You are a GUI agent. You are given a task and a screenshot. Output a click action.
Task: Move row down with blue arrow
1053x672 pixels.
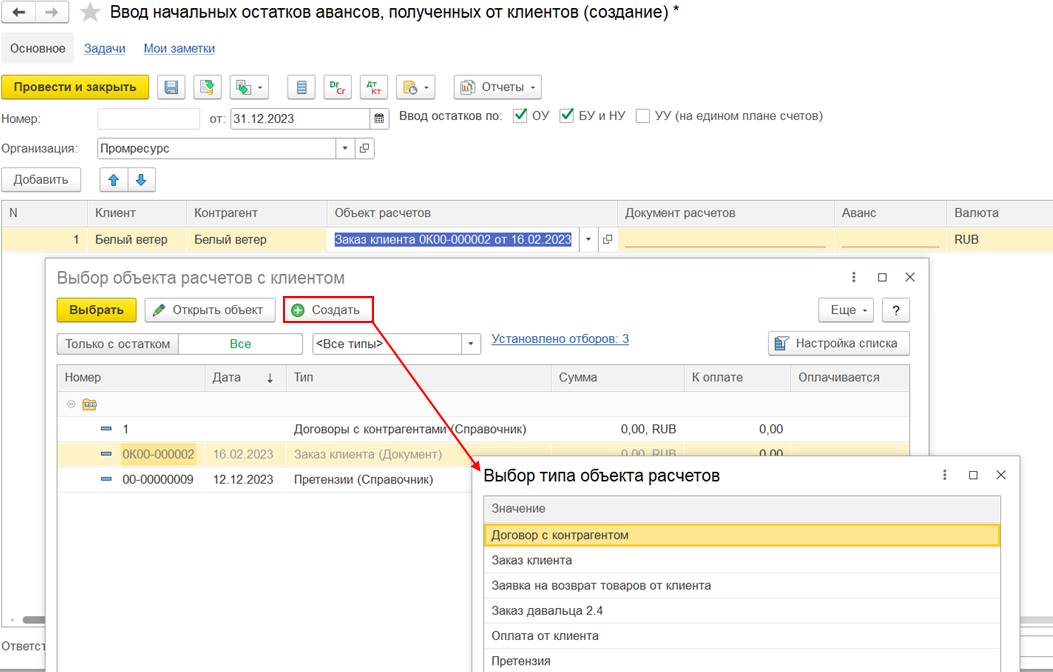141,180
